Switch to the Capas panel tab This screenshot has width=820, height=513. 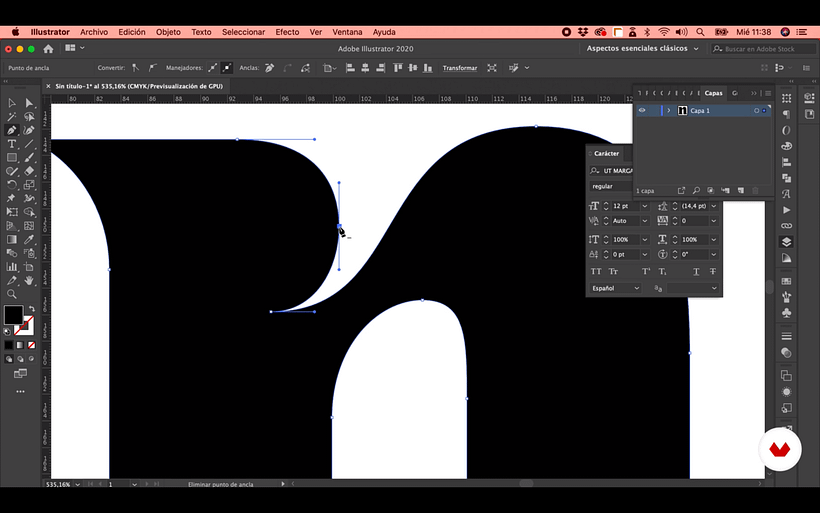[713, 93]
